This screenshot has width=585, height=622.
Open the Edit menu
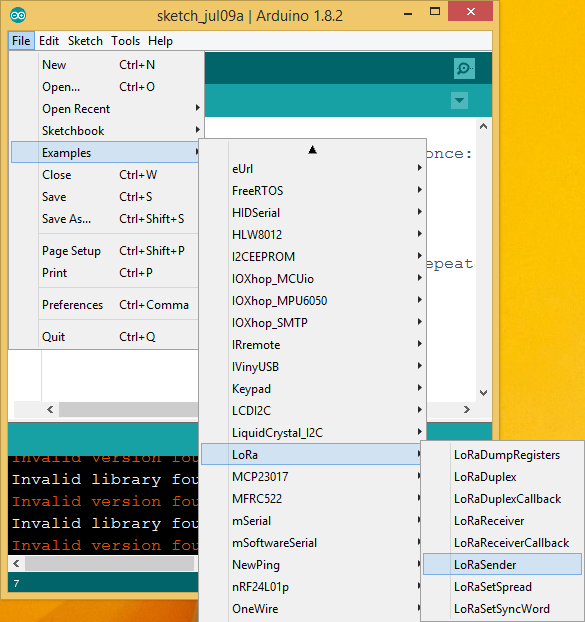(49, 41)
